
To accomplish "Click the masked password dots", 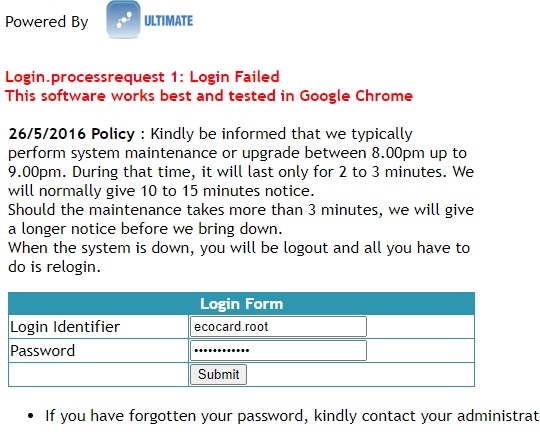I will [x=222, y=351].
